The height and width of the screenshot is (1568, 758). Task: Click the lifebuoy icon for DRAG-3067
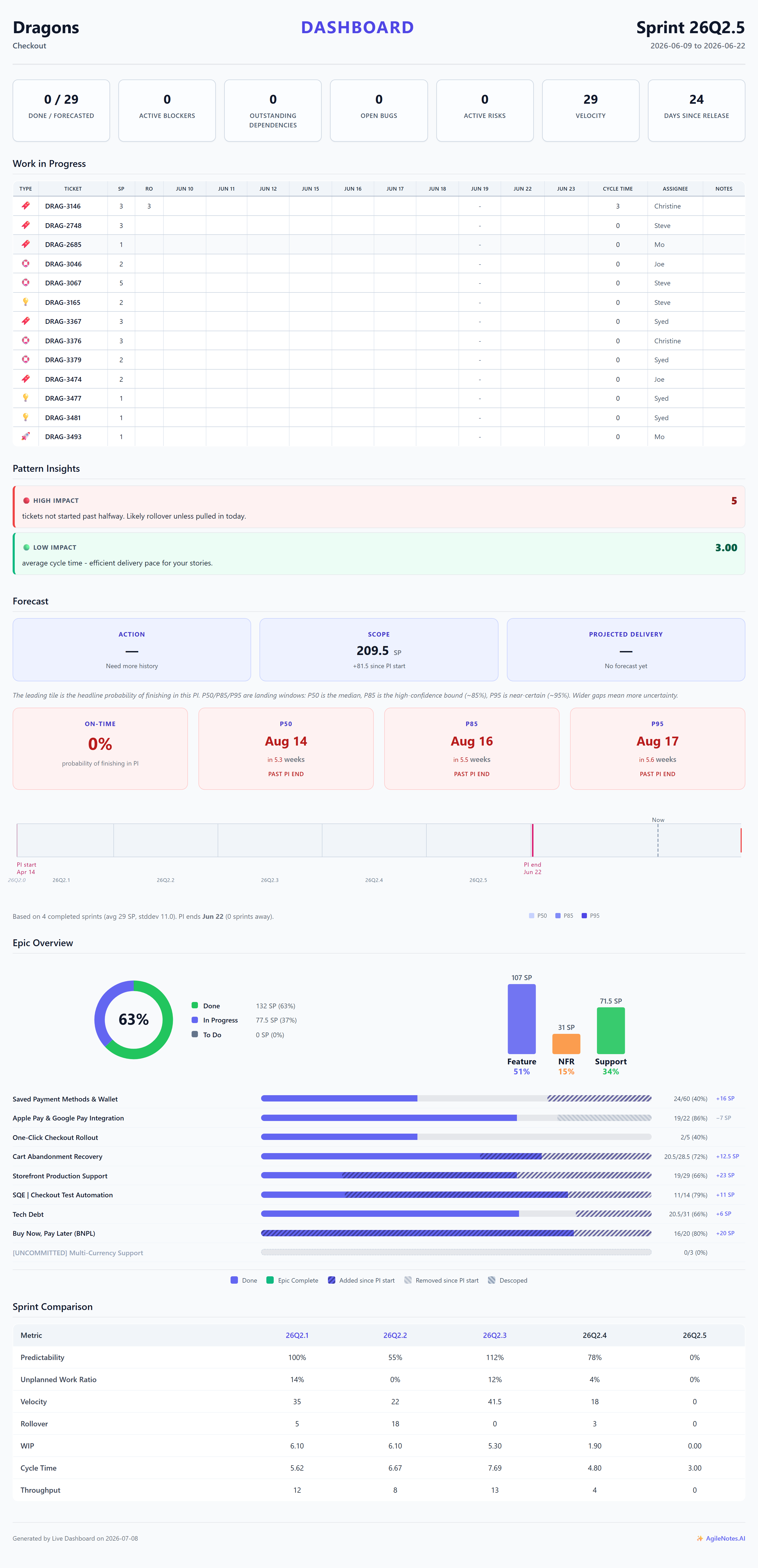[x=26, y=282]
